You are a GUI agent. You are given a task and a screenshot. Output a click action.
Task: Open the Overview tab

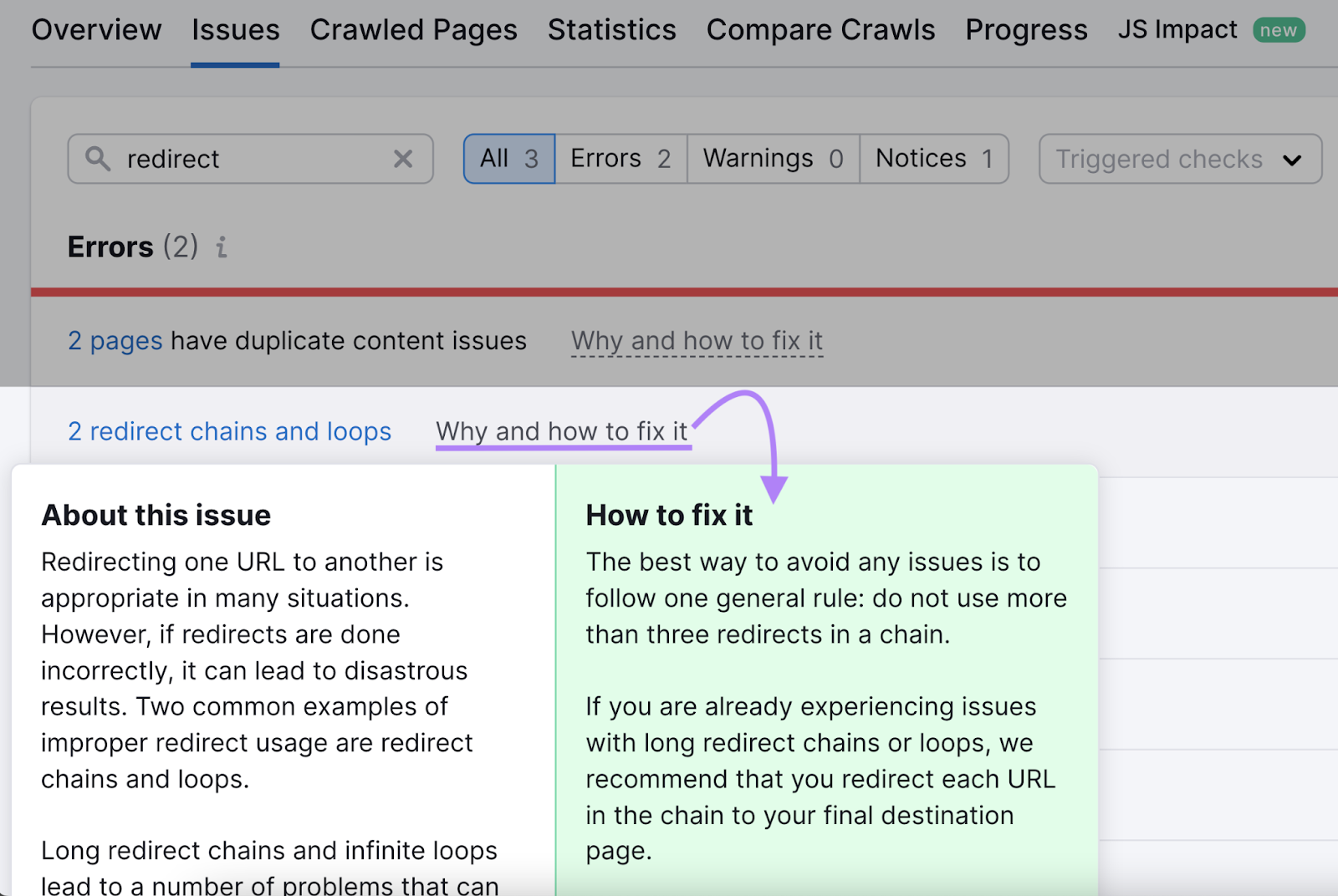tap(96, 30)
